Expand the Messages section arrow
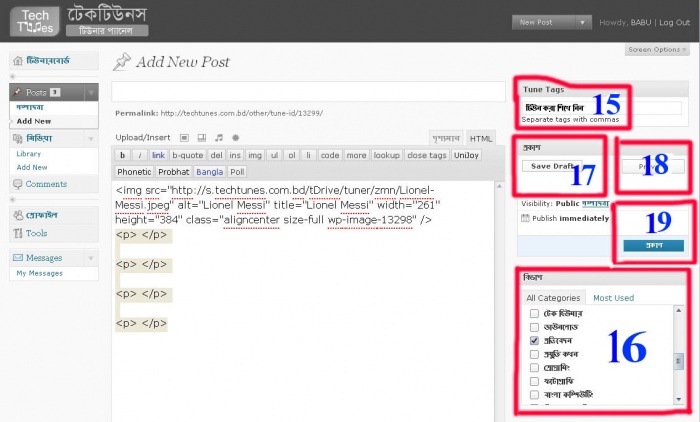This screenshot has width=700, height=422. click(x=91, y=258)
